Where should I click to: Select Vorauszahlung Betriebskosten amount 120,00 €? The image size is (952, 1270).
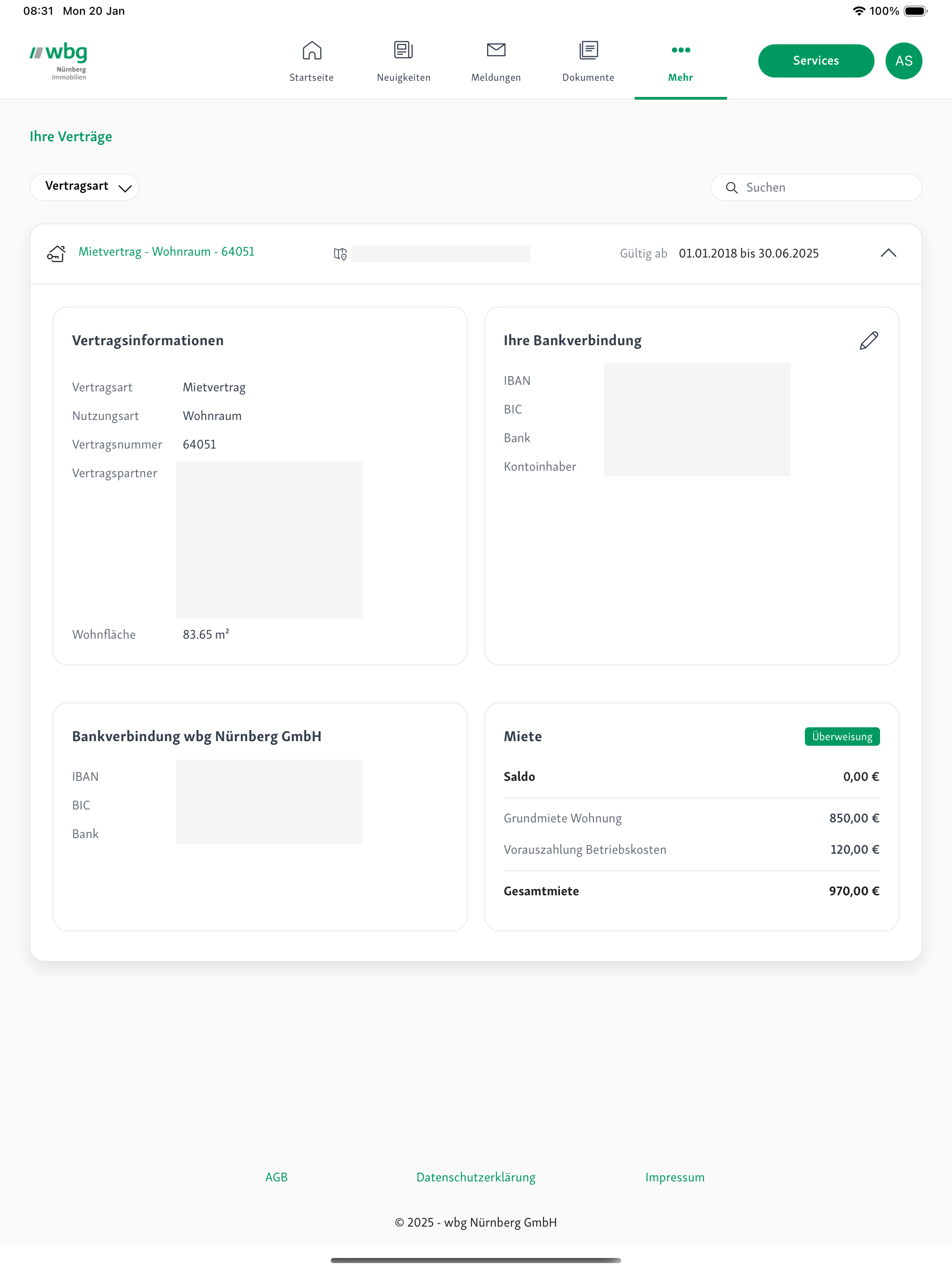click(854, 850)
